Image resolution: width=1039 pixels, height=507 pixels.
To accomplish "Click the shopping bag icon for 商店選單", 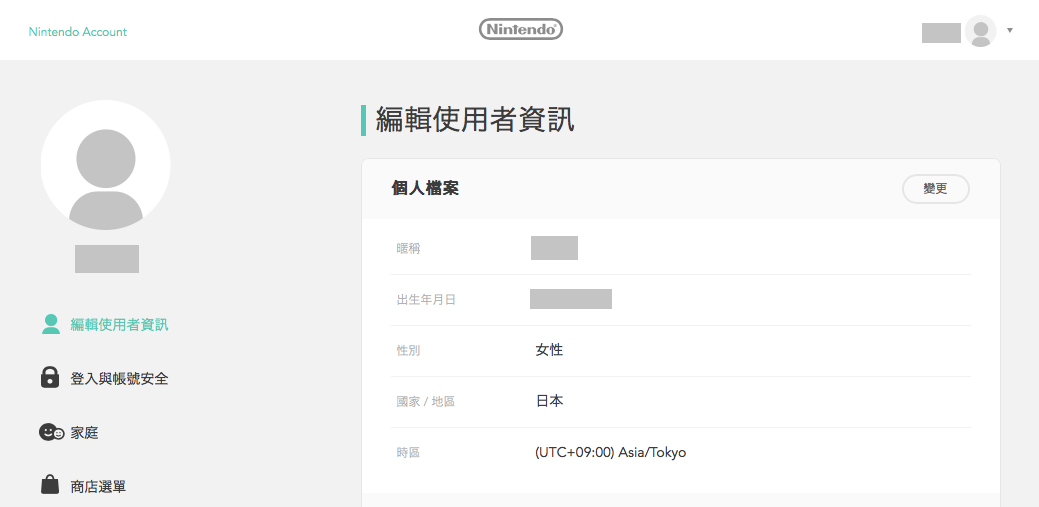I will coord(50,486).
